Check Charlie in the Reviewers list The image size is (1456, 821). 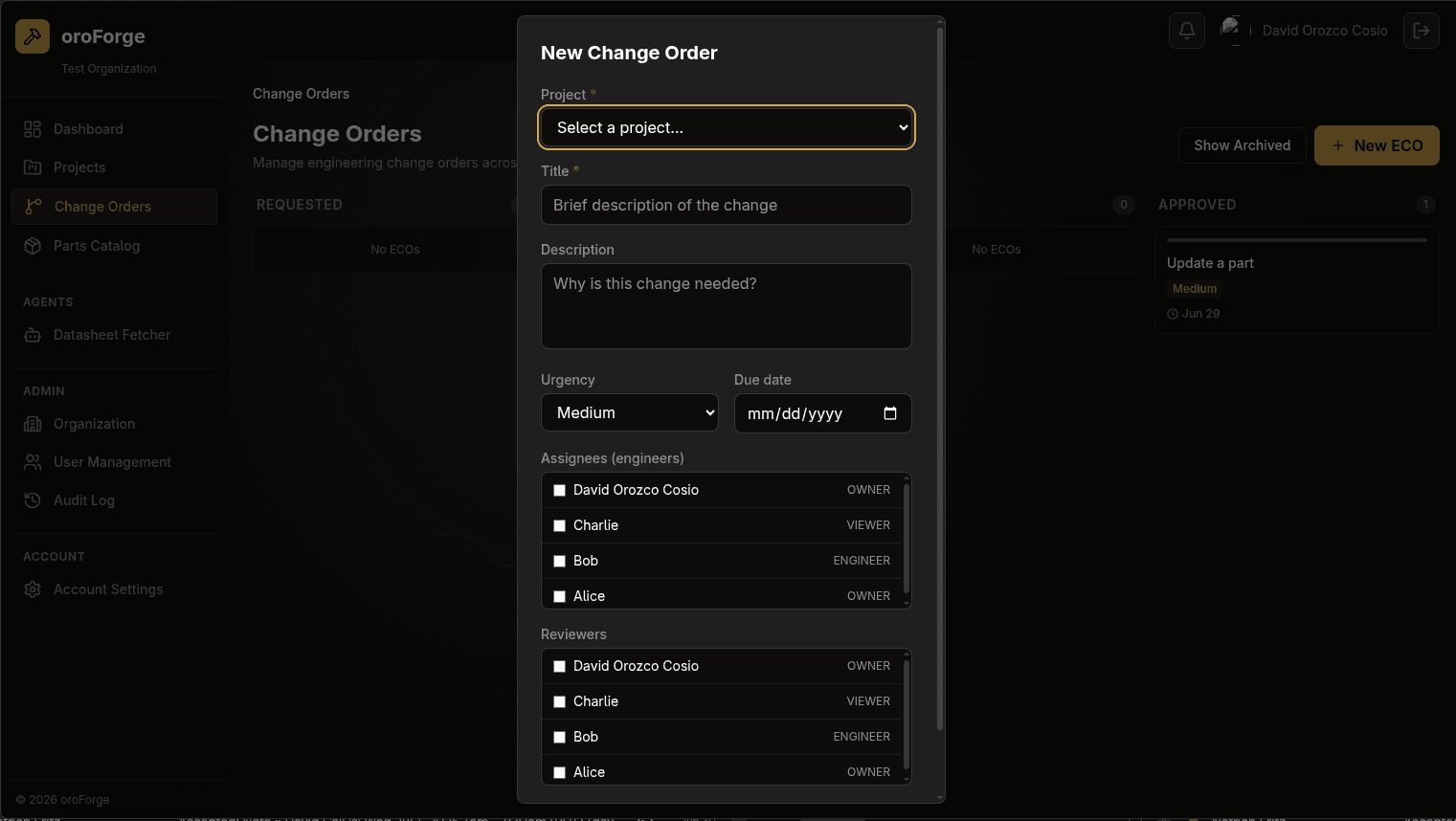tap(560, 701)
